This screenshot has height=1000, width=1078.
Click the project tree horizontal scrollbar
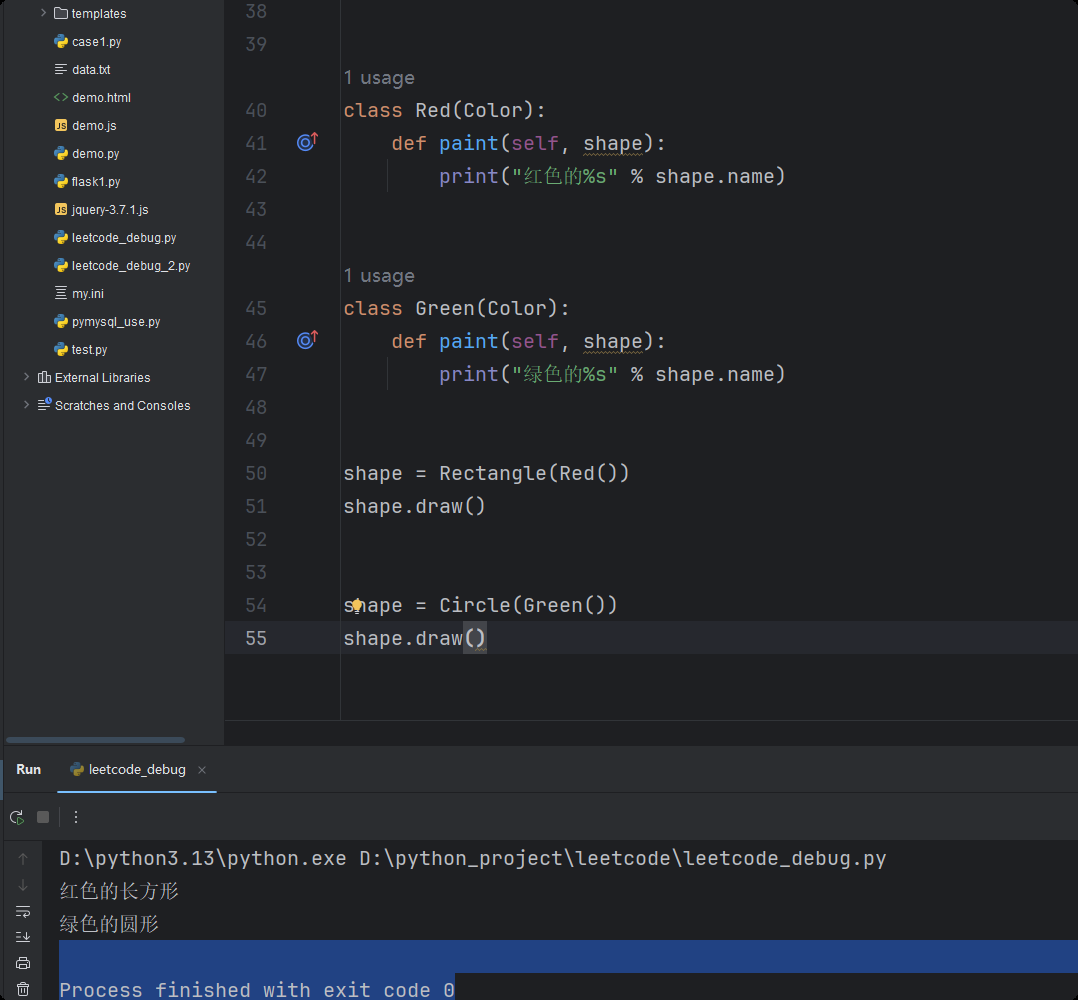click(x=95, y=740)
